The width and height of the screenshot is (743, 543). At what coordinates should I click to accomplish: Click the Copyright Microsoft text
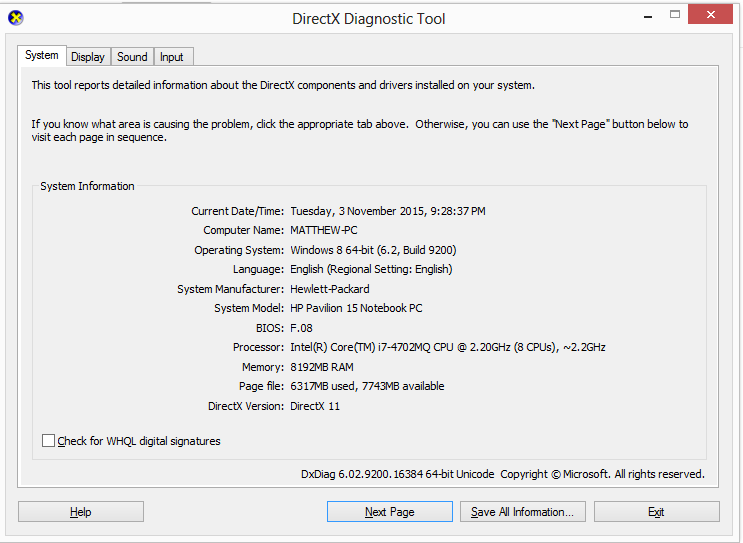pos(602,474)
